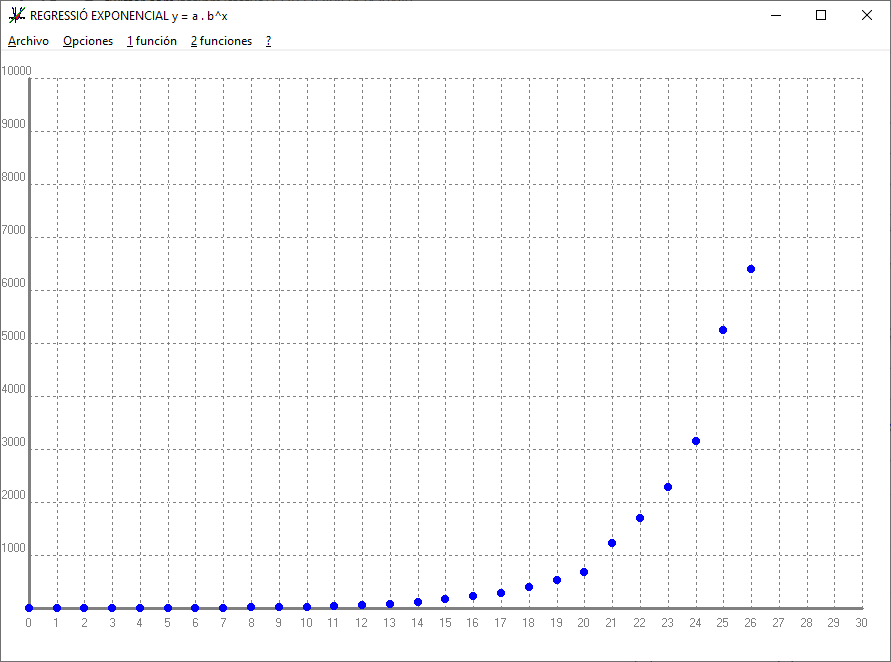Maximize the regression window

click(x=821, y=15)
